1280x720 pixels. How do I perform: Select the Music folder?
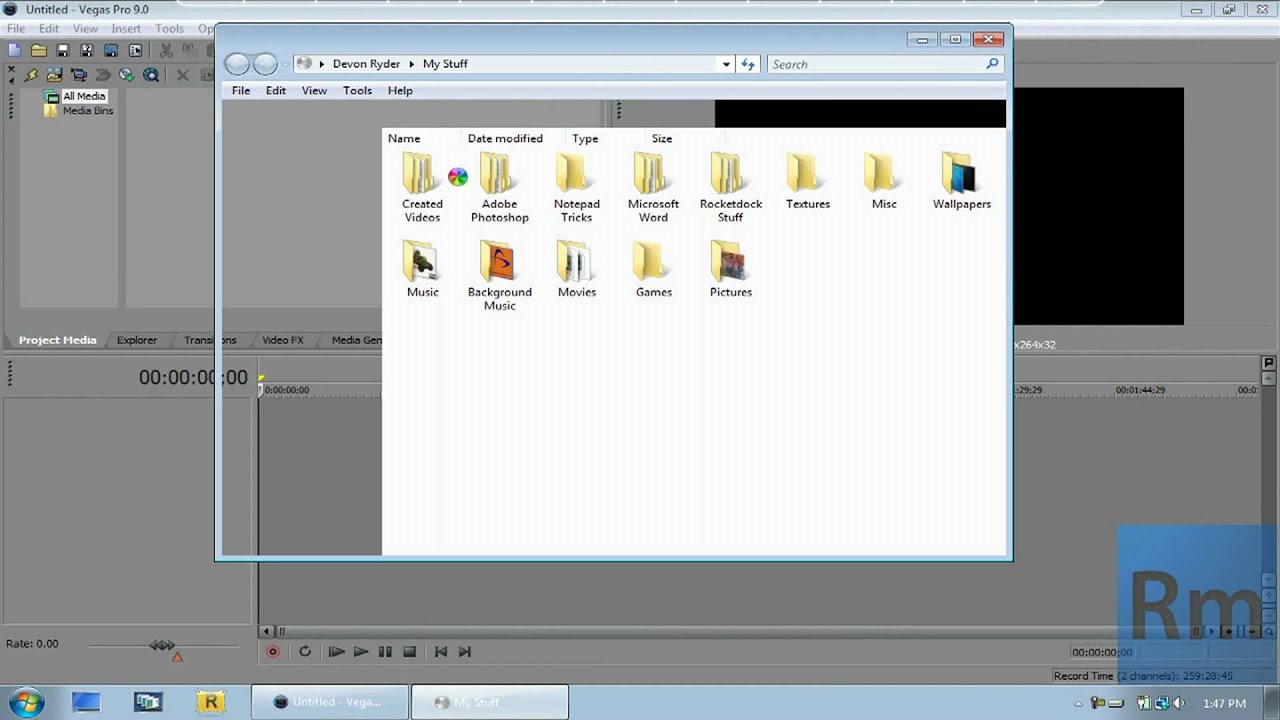coord(422,269)
